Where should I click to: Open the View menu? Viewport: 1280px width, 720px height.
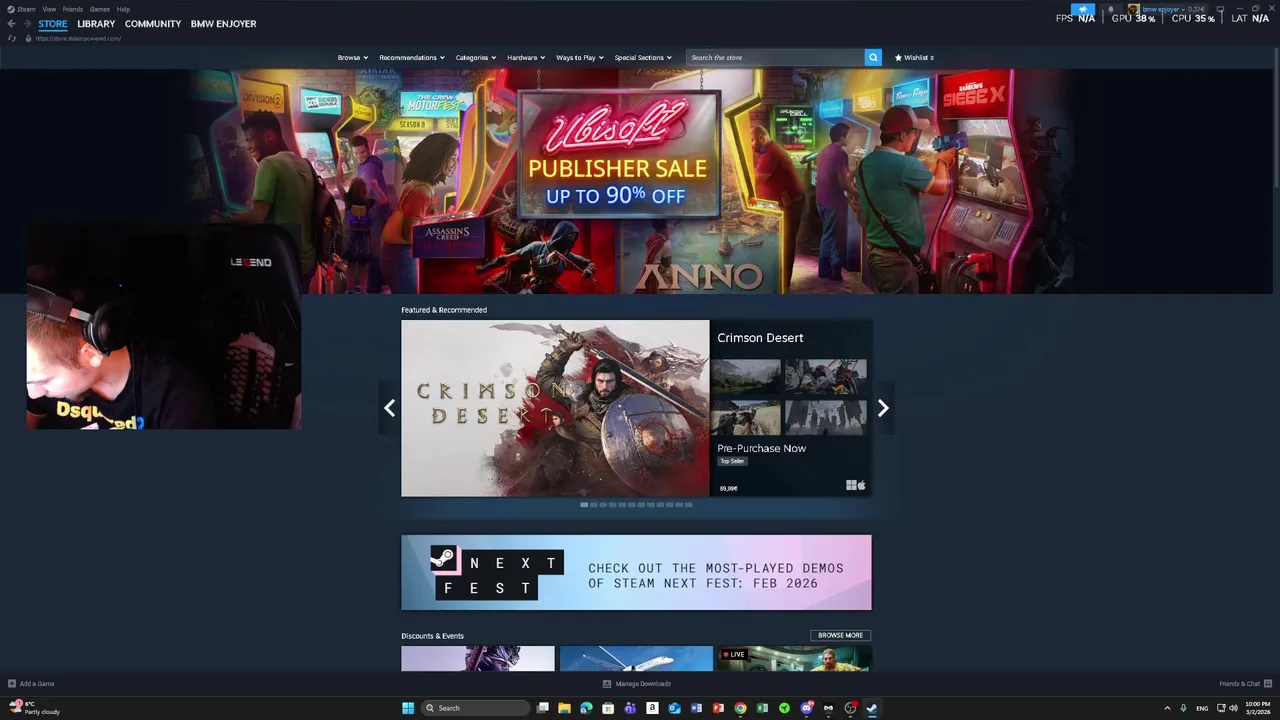coord(49,9)
